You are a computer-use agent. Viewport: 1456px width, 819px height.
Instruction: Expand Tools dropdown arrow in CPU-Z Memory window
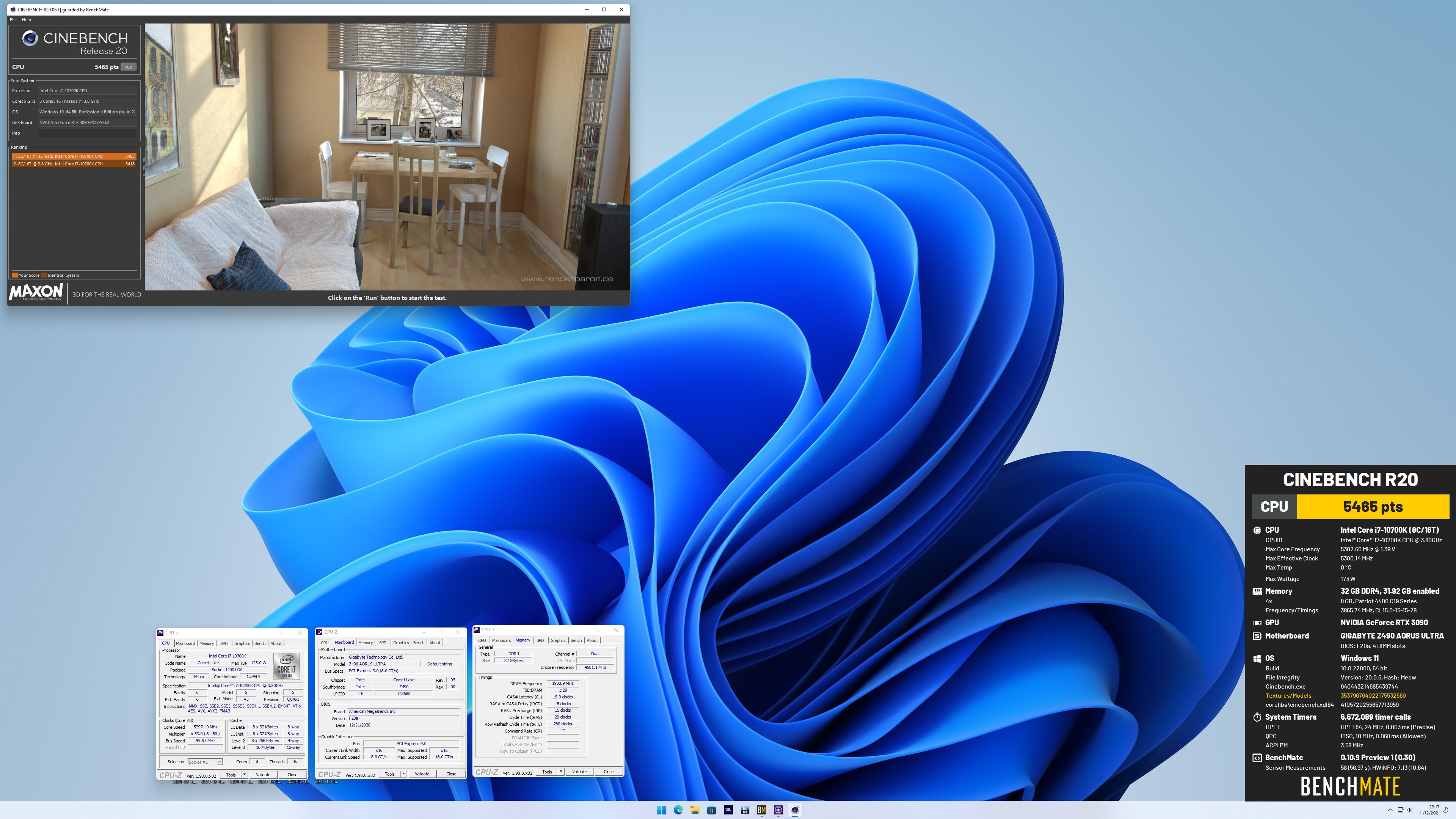point(561,772)
